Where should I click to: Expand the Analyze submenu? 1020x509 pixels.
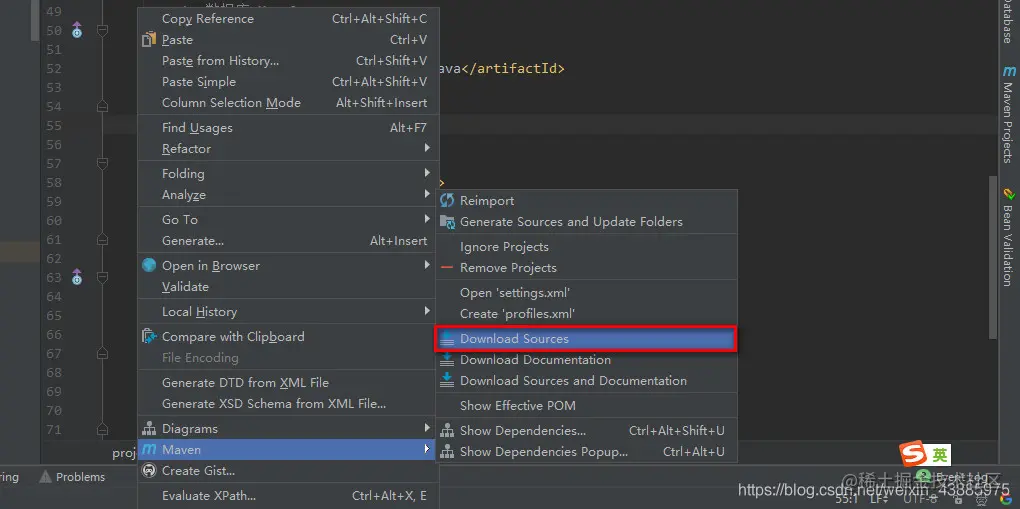click(x=288, y=195)
